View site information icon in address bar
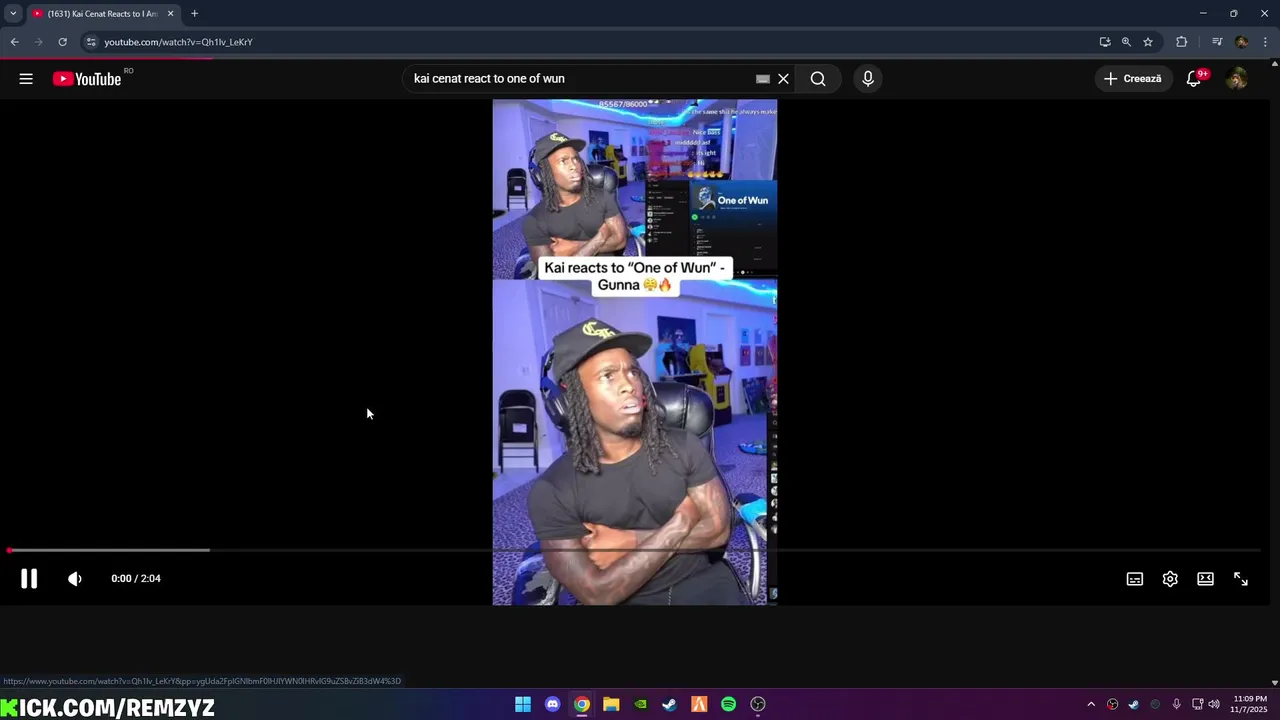This screenshot has width=1280, height=720. point(91,42)
